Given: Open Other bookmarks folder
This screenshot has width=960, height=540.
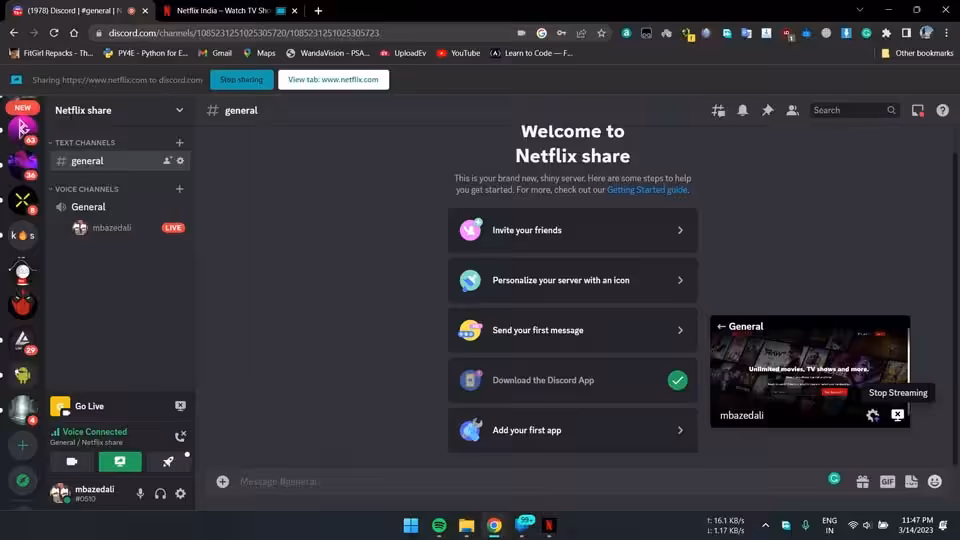Looking at the screenshot, I should click(x=917, y=53).
